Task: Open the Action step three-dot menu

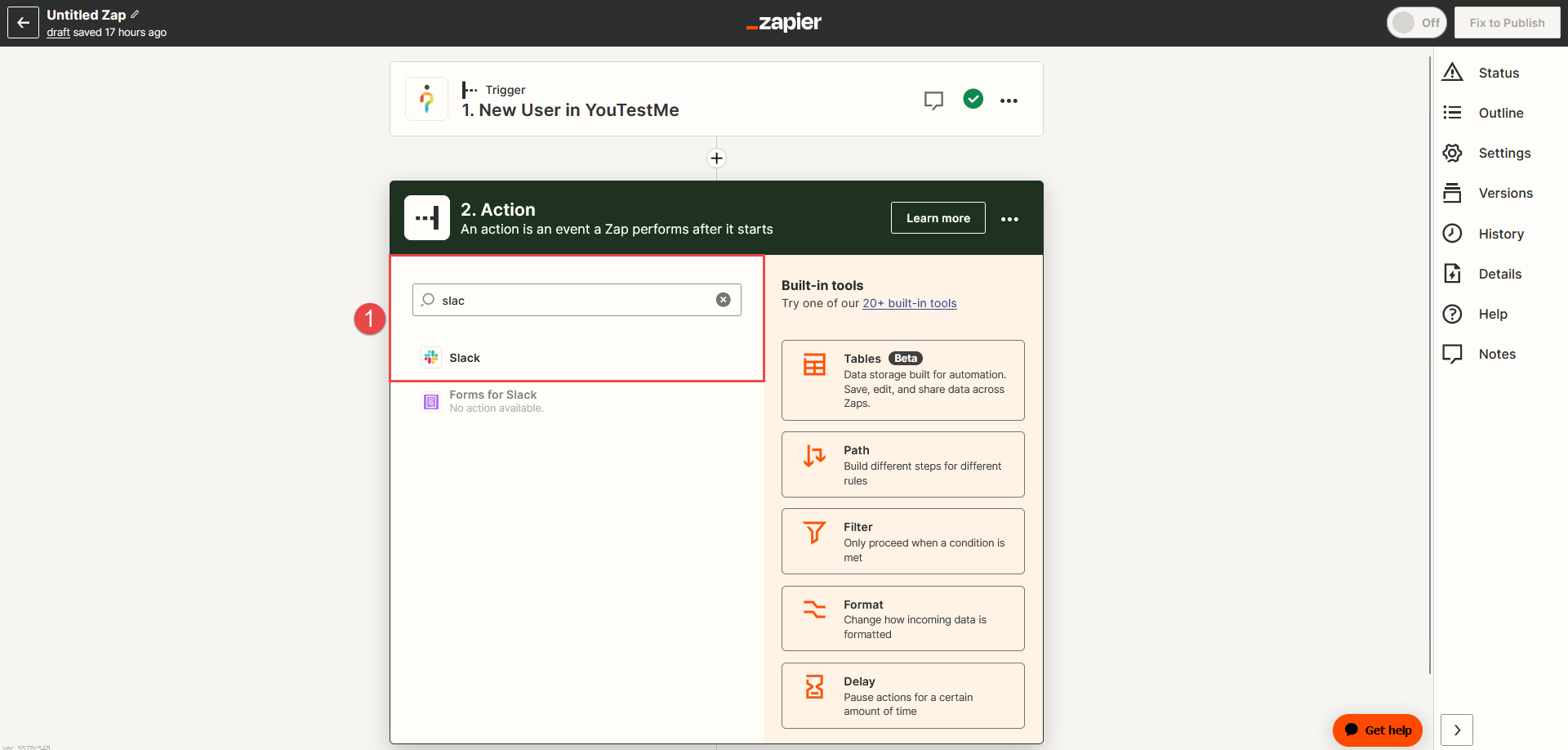Action: [1009, 219]
